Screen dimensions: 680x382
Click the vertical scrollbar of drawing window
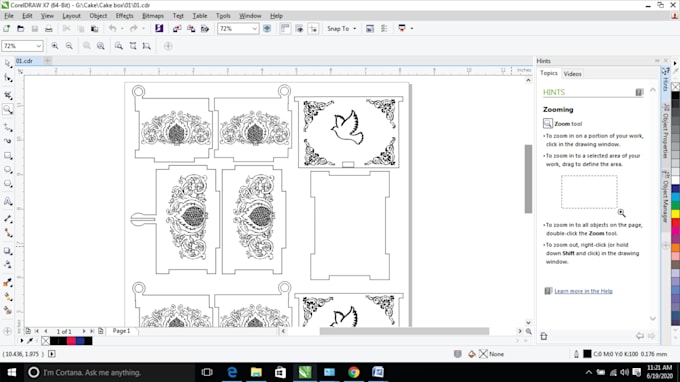point(528,179)
